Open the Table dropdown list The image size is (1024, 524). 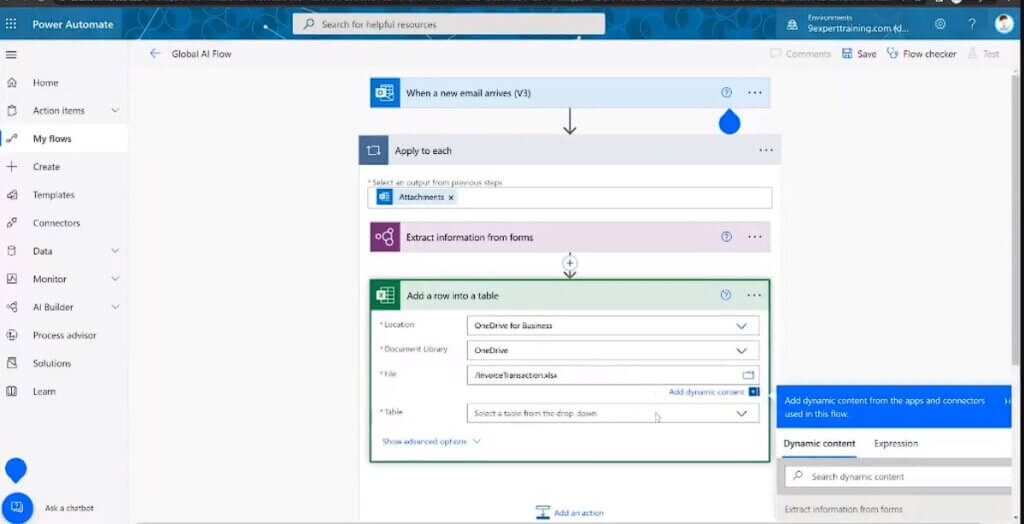741,413
